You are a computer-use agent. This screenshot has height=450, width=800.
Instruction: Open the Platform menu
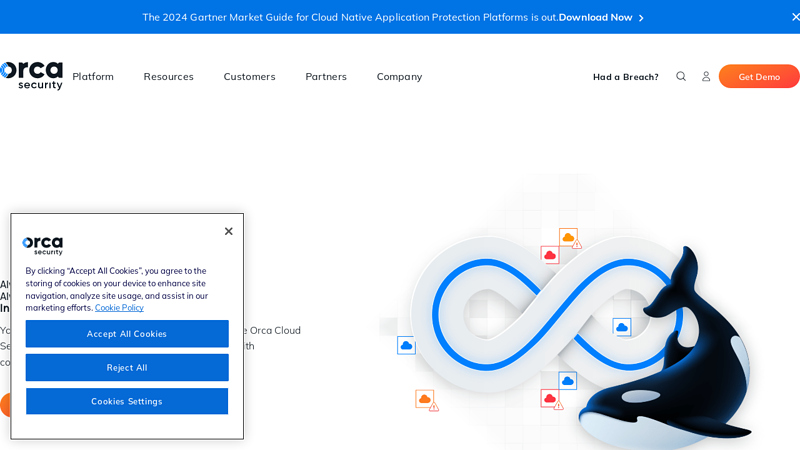93,77
